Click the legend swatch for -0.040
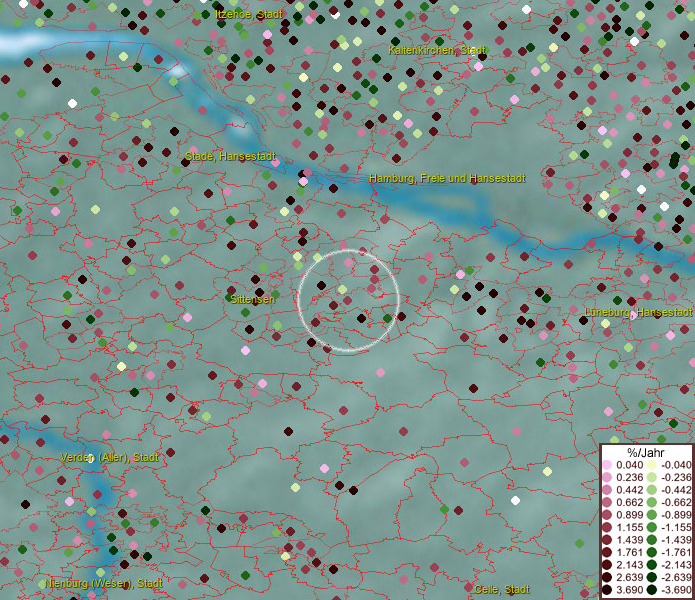This screenshot has height=600, width=695. 652,465
